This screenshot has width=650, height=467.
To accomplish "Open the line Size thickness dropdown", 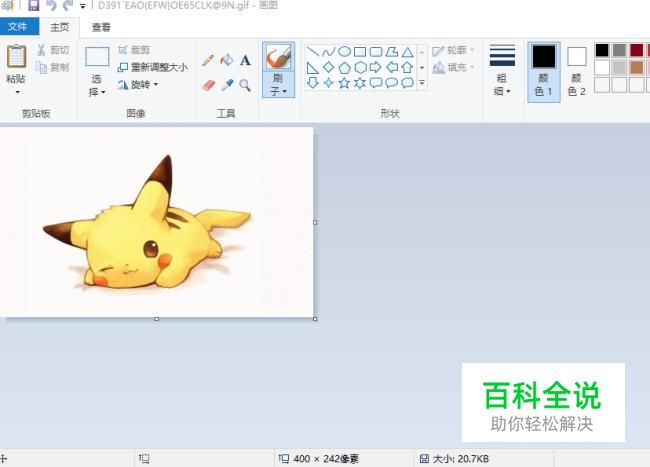I will (502, 70).
